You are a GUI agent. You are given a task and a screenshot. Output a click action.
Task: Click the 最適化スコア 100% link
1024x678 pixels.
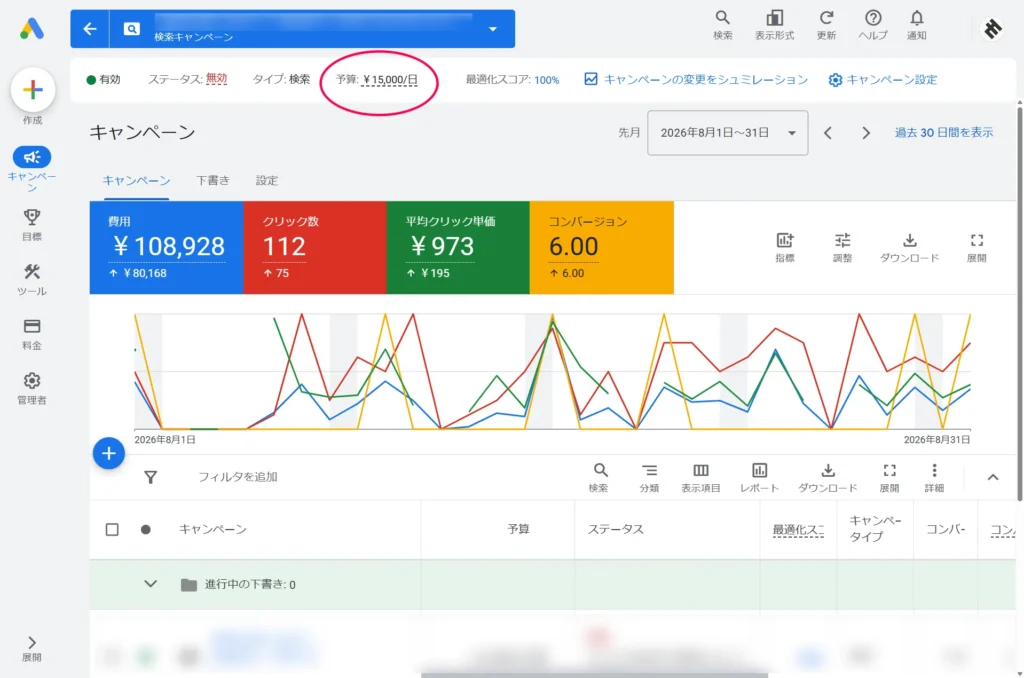pos(547,80)
